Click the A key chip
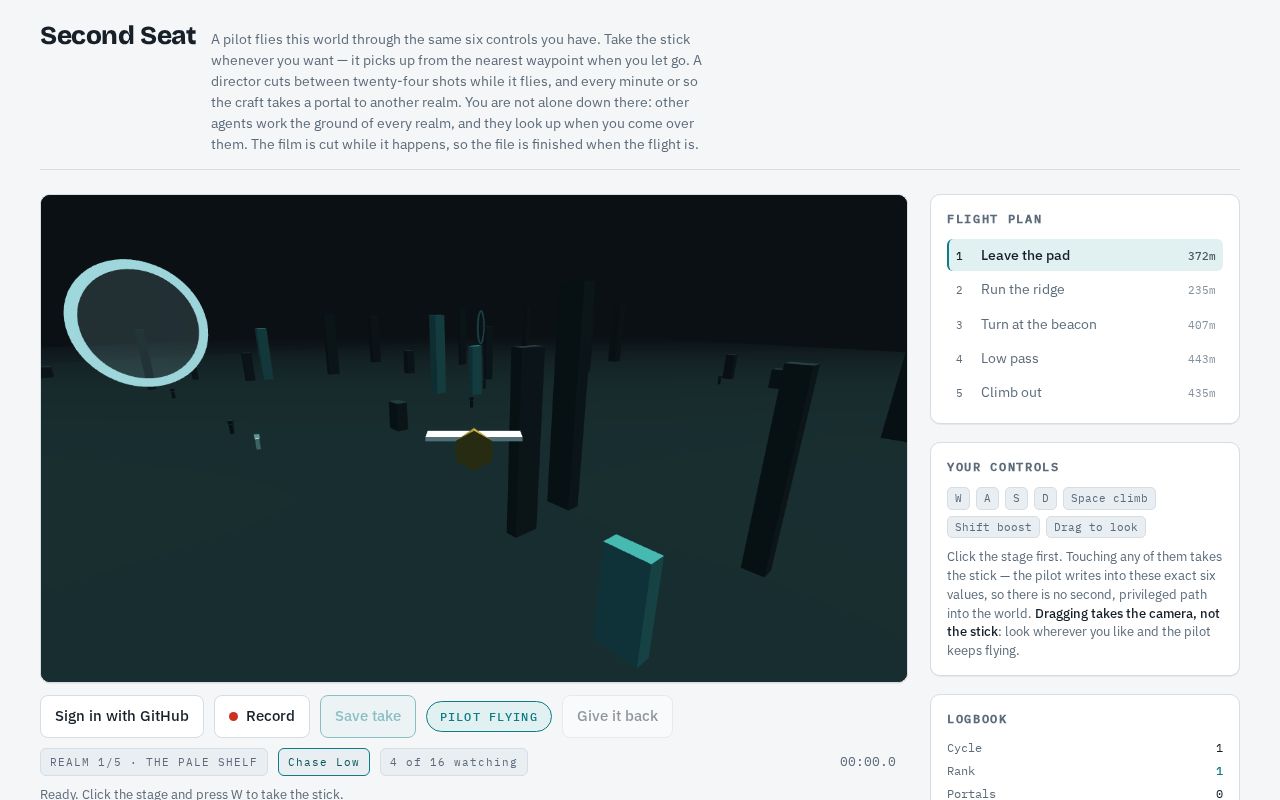Viewport: 1280px width, 800px height. click(987, 498)
